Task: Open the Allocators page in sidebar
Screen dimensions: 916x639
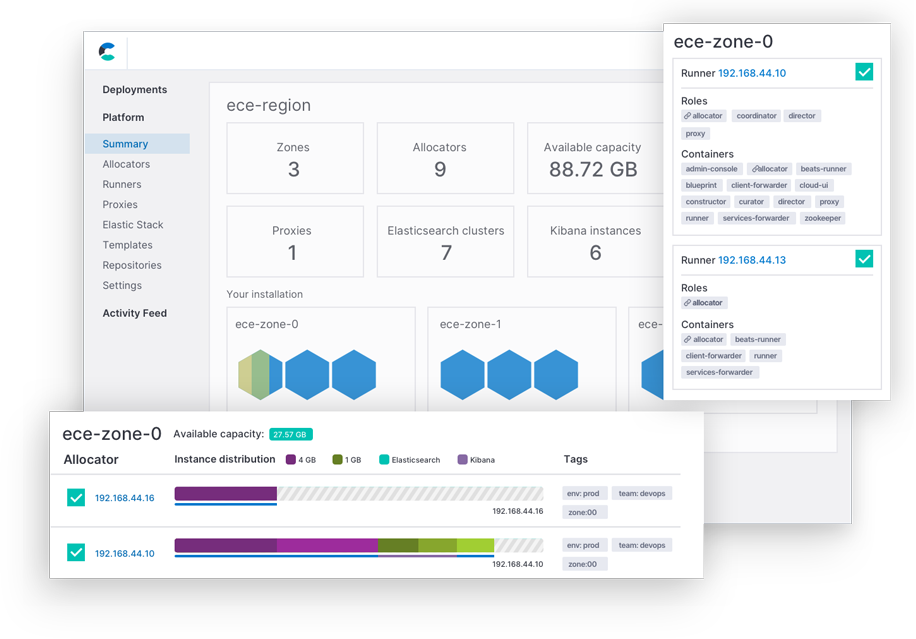Action: (x=126, y=164)
